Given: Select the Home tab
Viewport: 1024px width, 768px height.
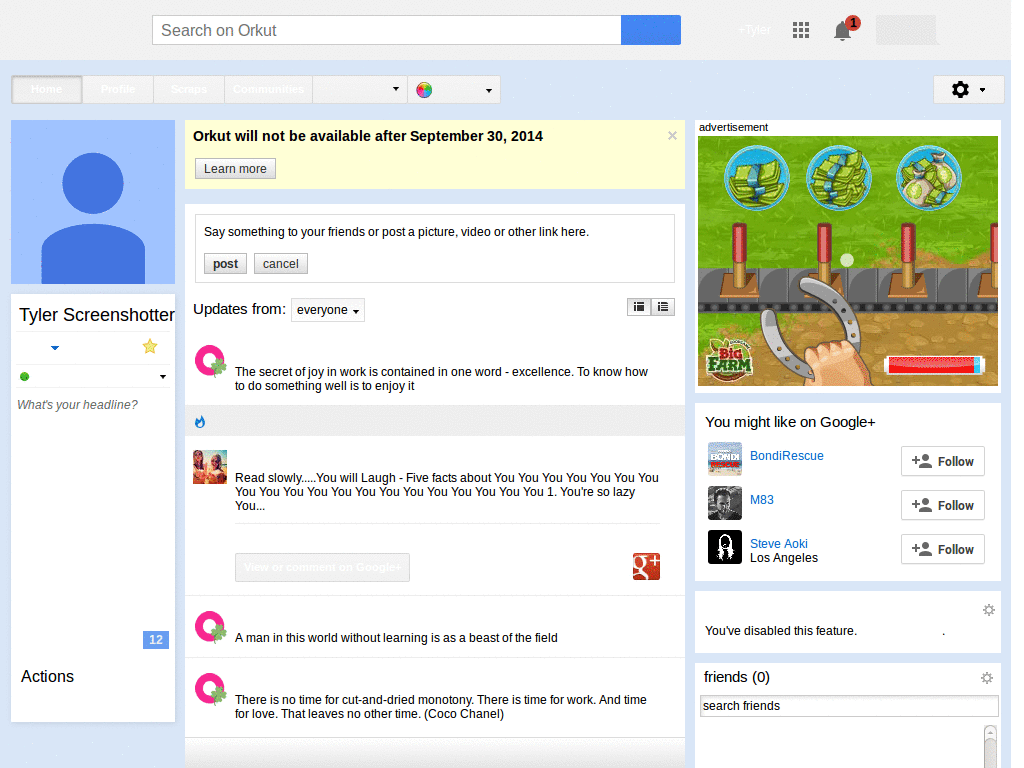Looking at the screenshot, I should pos(46,89).
